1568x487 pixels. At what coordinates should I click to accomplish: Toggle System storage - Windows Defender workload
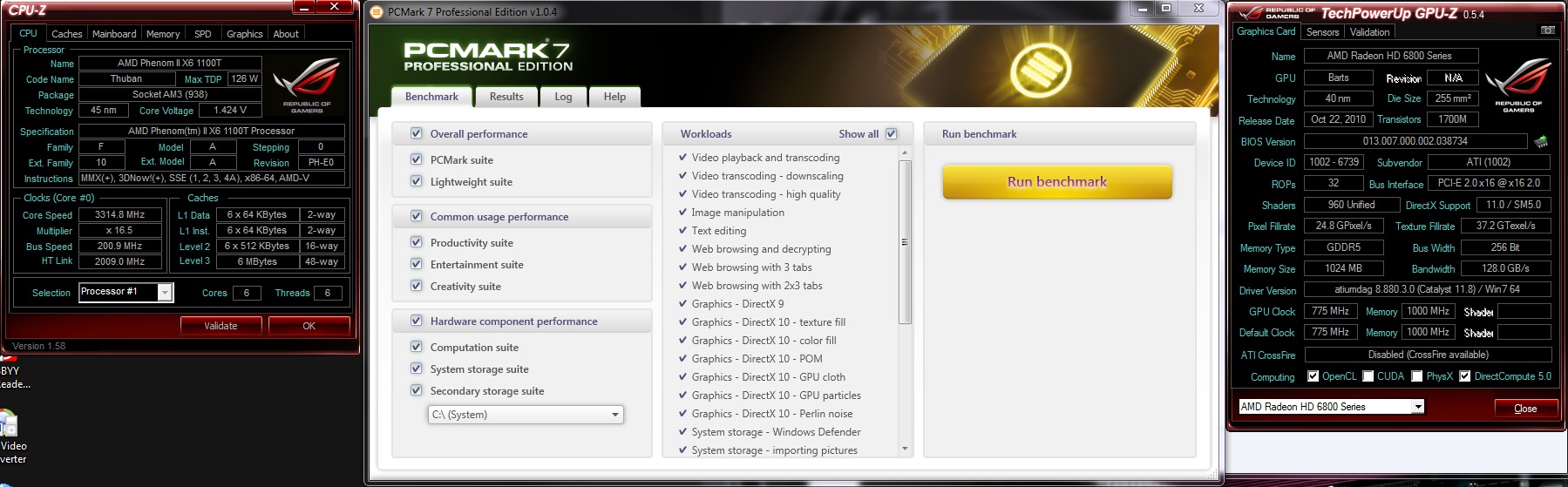(682, 432)
